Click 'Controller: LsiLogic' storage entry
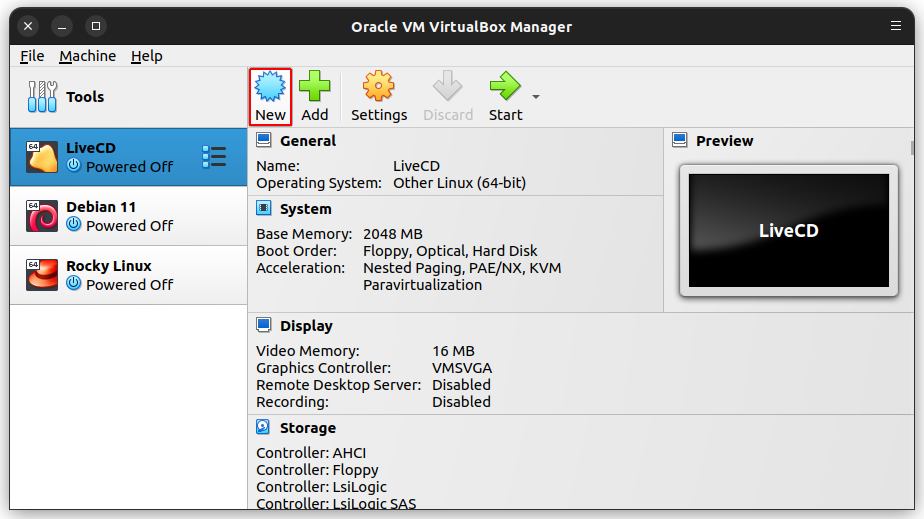The image size is (924, 519). tap(321, 487)
